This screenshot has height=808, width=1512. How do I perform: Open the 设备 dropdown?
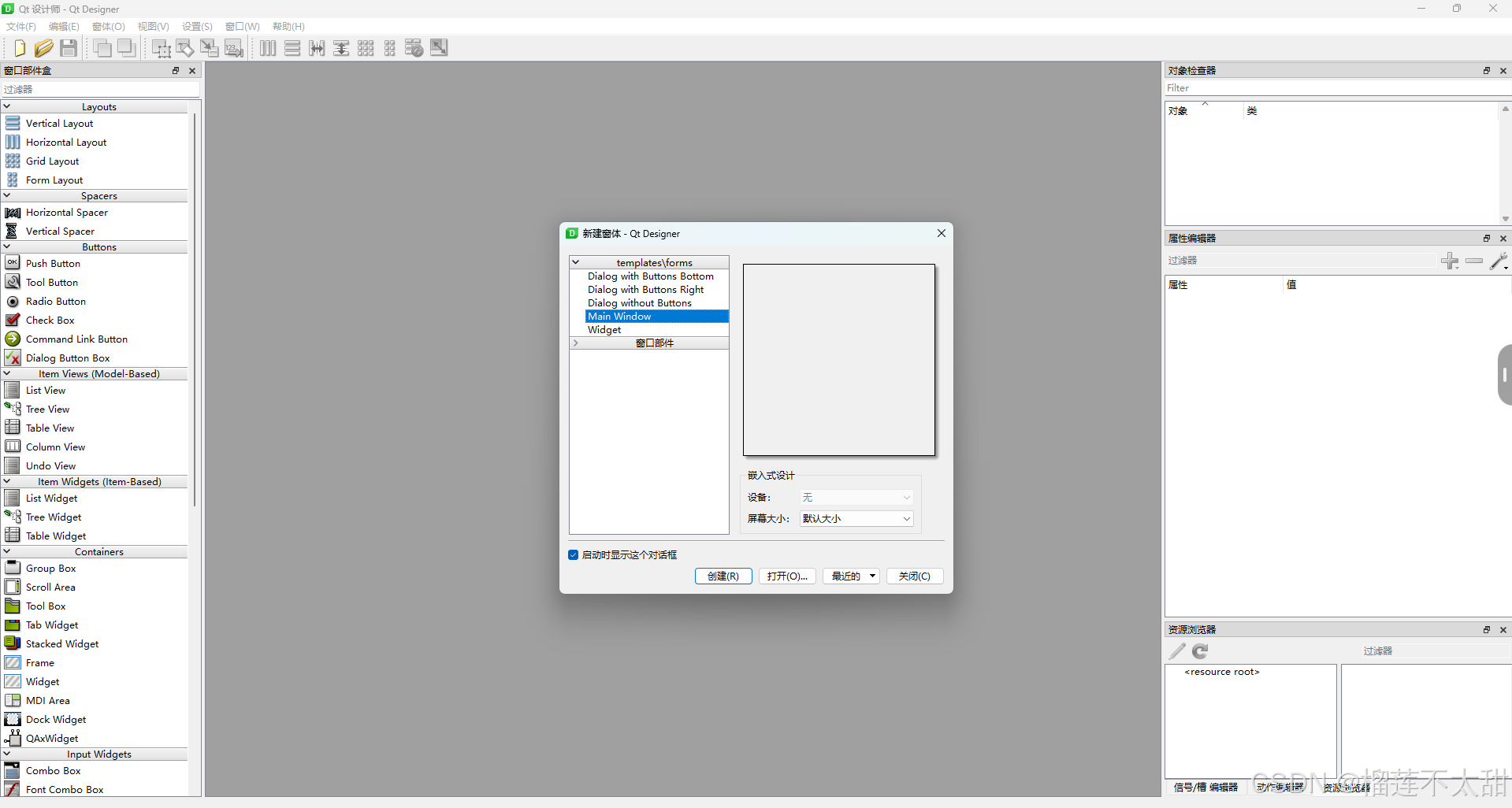tap(856, 498)
